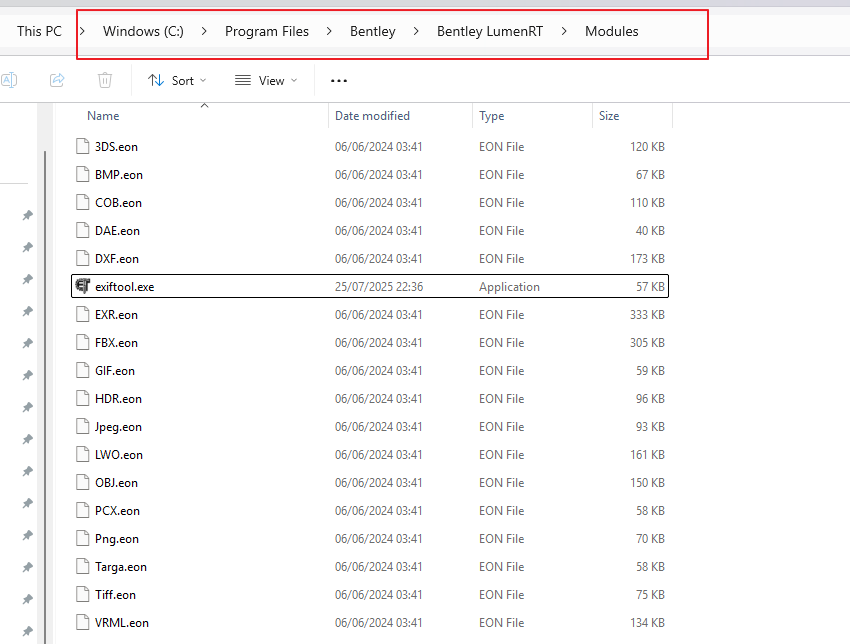Select the exiftool.exe application icon
Image resolution: width=850 pixels, height=644 pixels.
tap(82, 286)
